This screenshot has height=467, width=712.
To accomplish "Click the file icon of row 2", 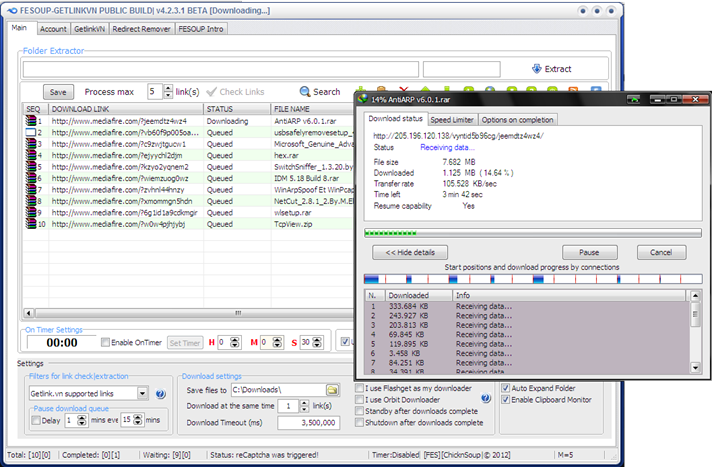I will 31,132.
